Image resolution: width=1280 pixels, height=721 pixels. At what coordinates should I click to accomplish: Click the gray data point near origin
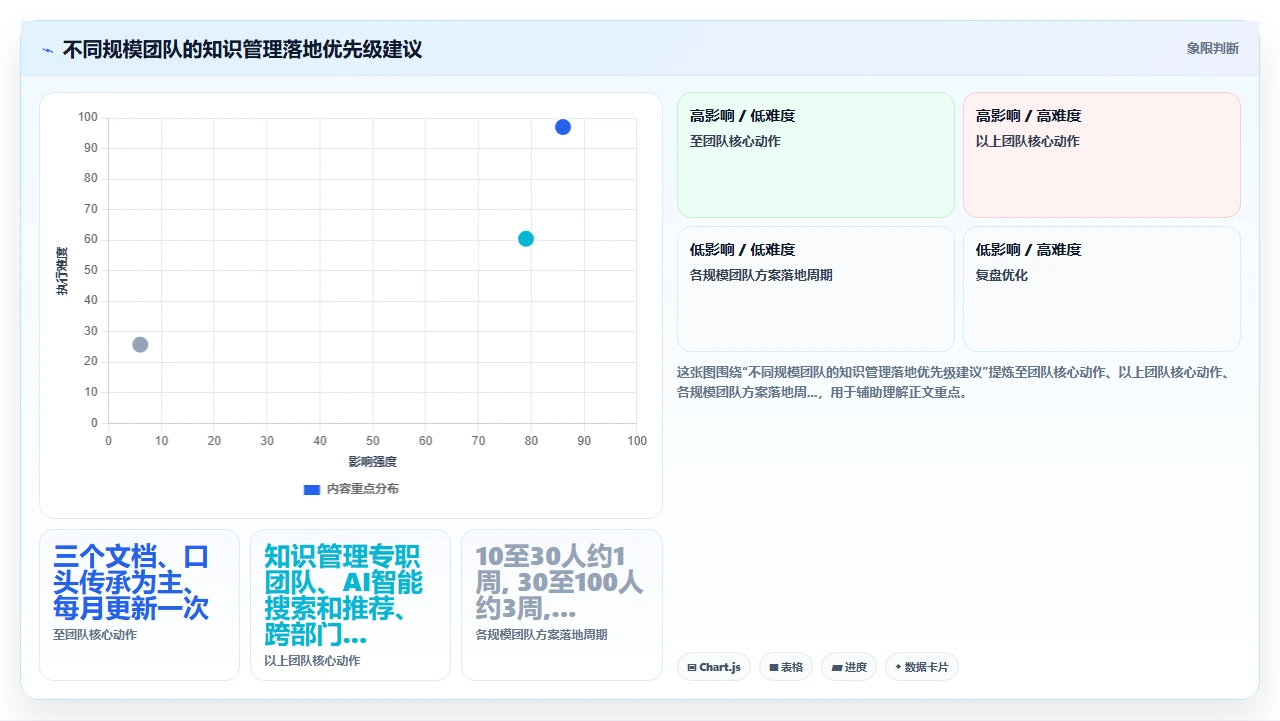pyautogui.click(x=140, y=344)
